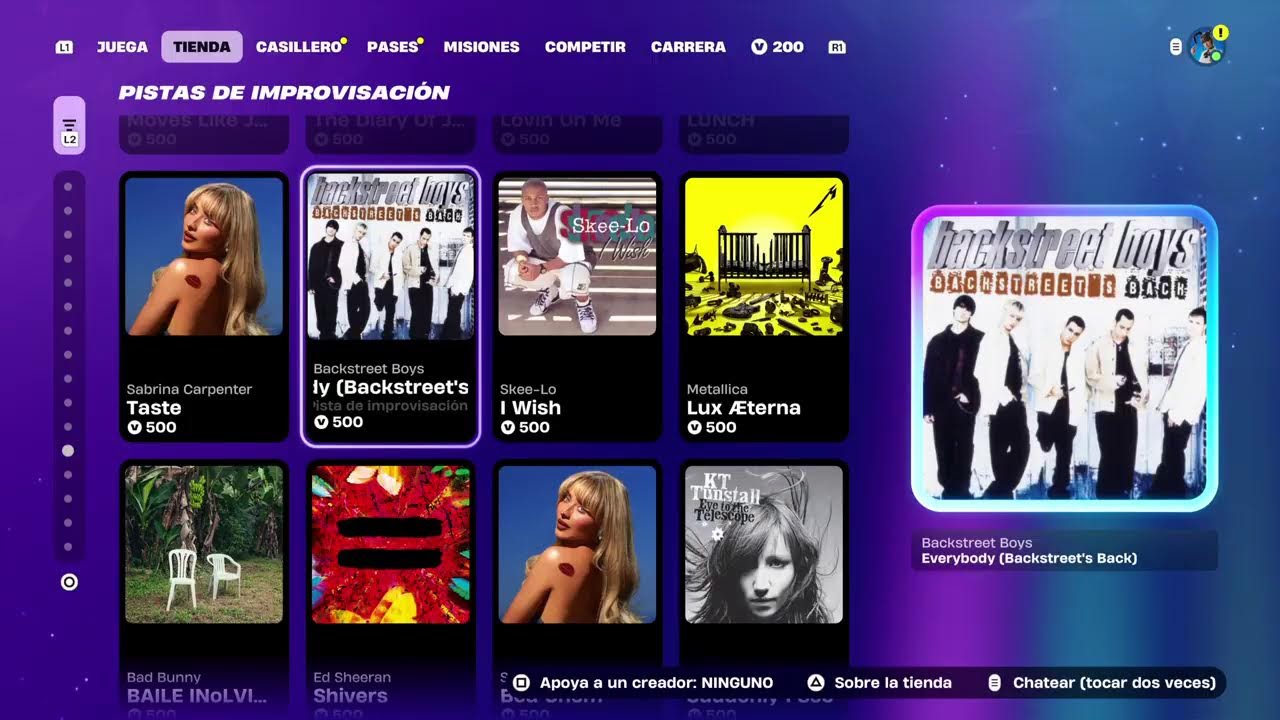Screen dimensions: 1280x720
Task: Click the menu icon beside the avatar
Action: coord(1176,47)
